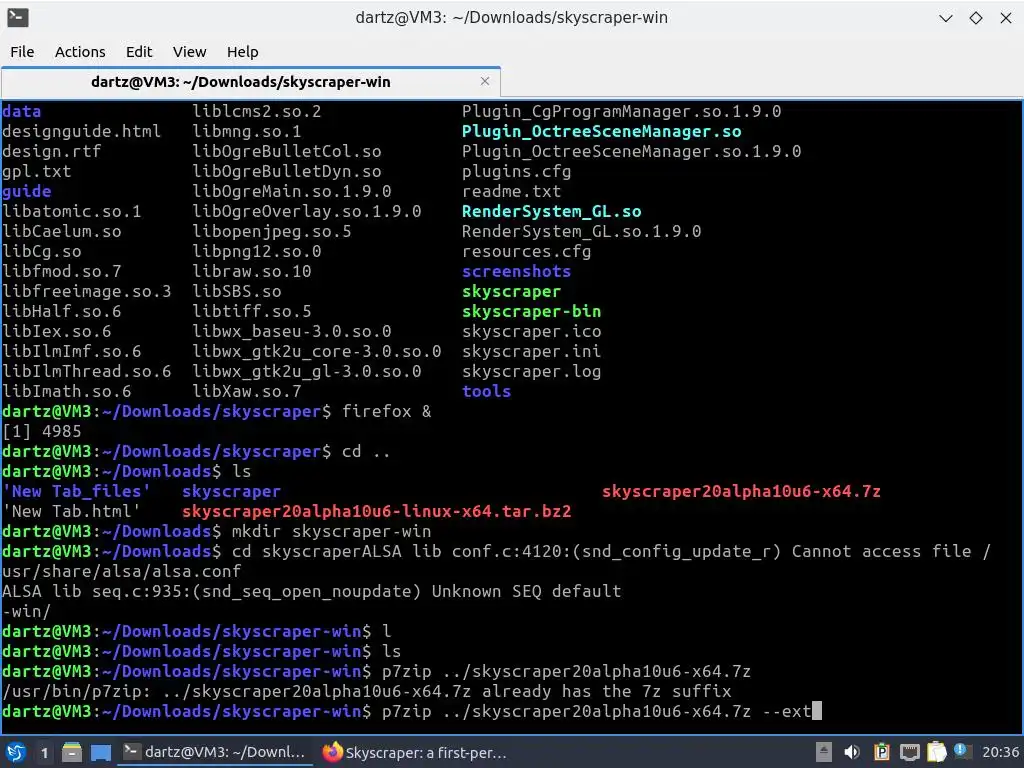Click 'skyscraper.log' in the listing

click(532, 372)
